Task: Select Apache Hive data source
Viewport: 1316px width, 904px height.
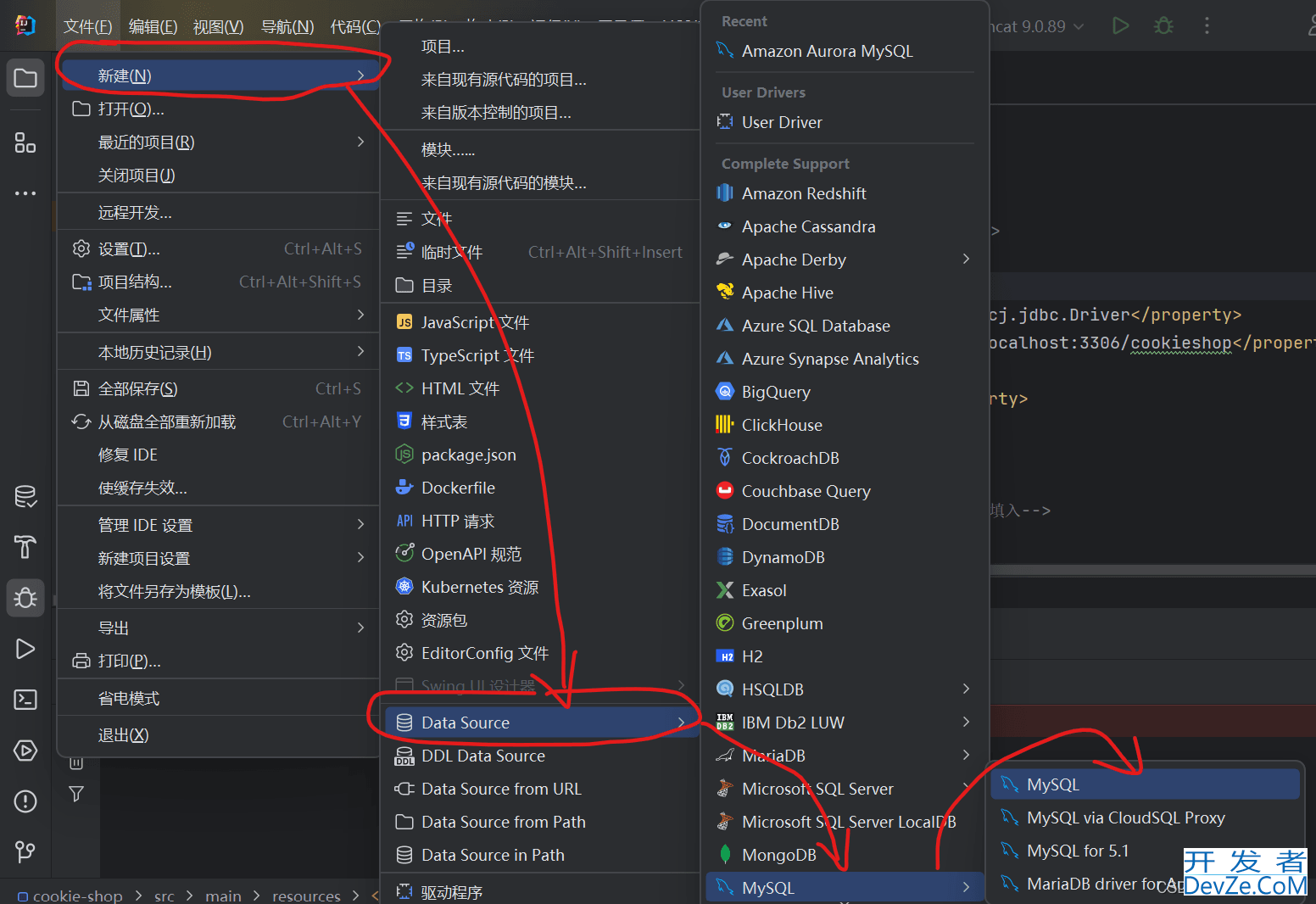Action: [845, 293]
